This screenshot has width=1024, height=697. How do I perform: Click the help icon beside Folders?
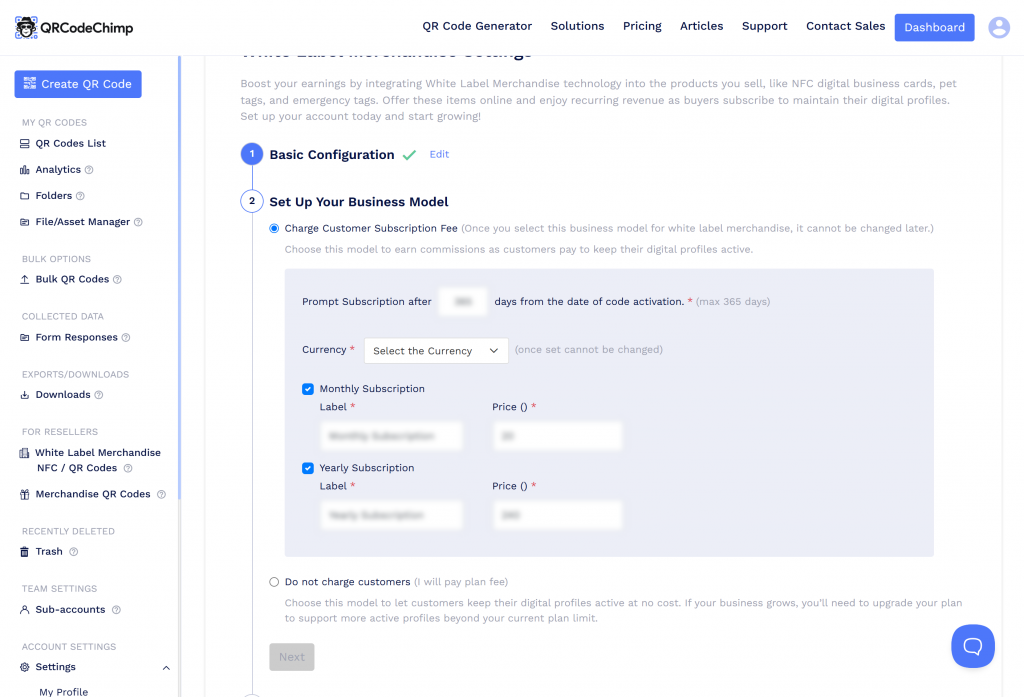(80, 196)
